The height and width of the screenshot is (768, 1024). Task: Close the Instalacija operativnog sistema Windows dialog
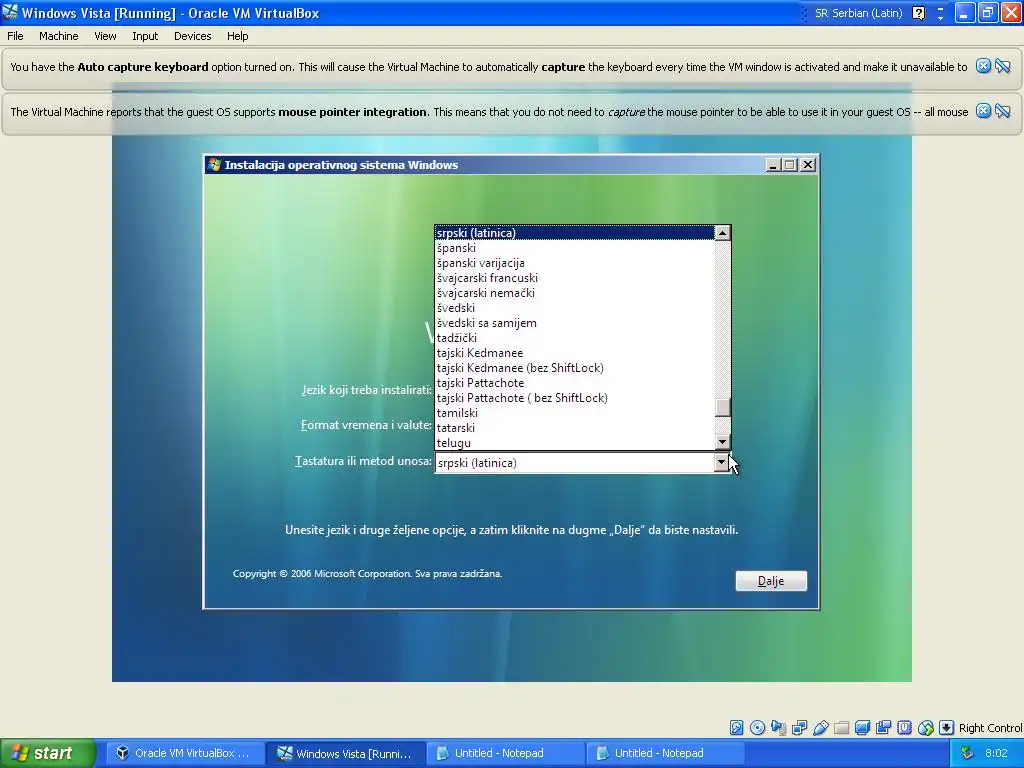(808, 165)
